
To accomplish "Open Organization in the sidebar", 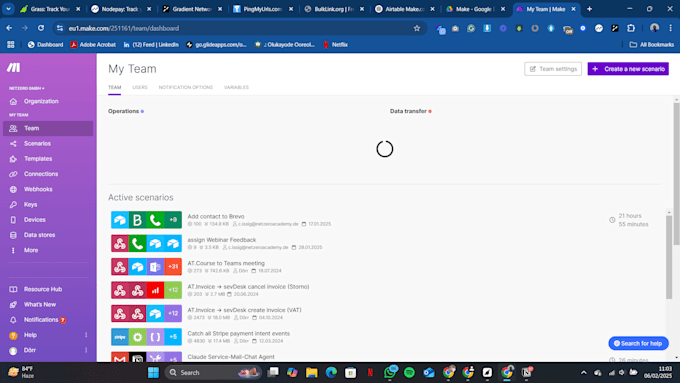I will pyautogui.click(x=41, y=101).
